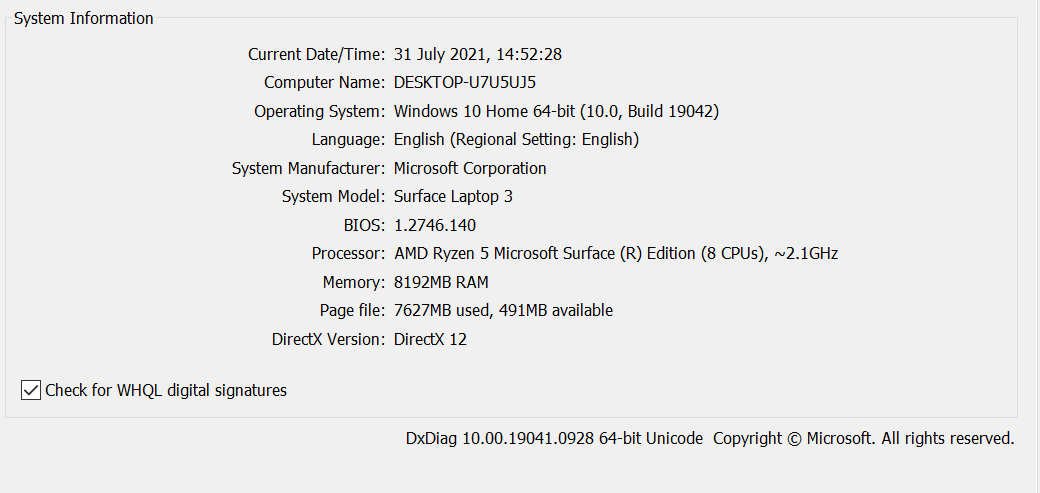
Task: Click the Microsoft copyright notice
Action: coord(864,438)
